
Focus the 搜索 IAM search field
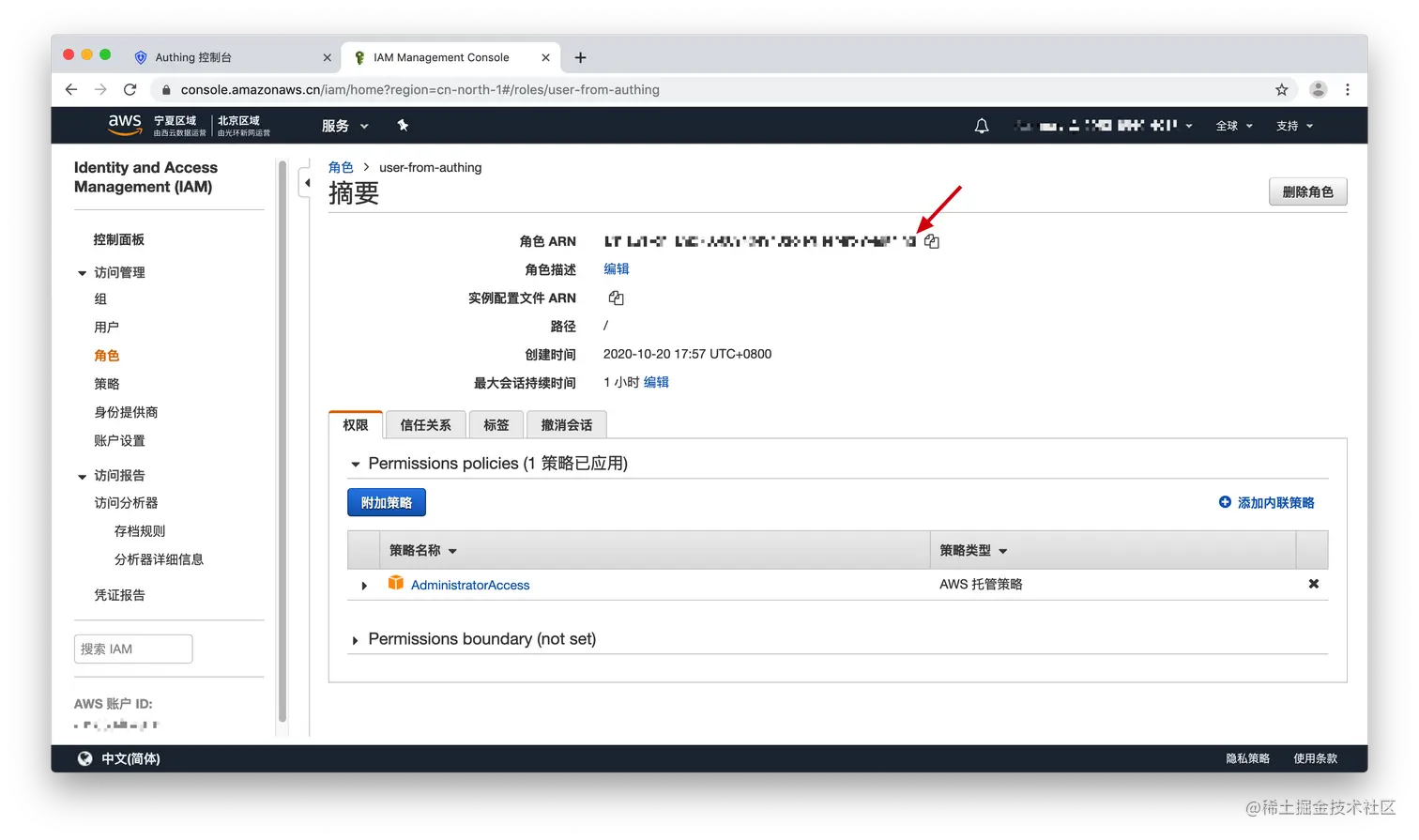[133, 649]
